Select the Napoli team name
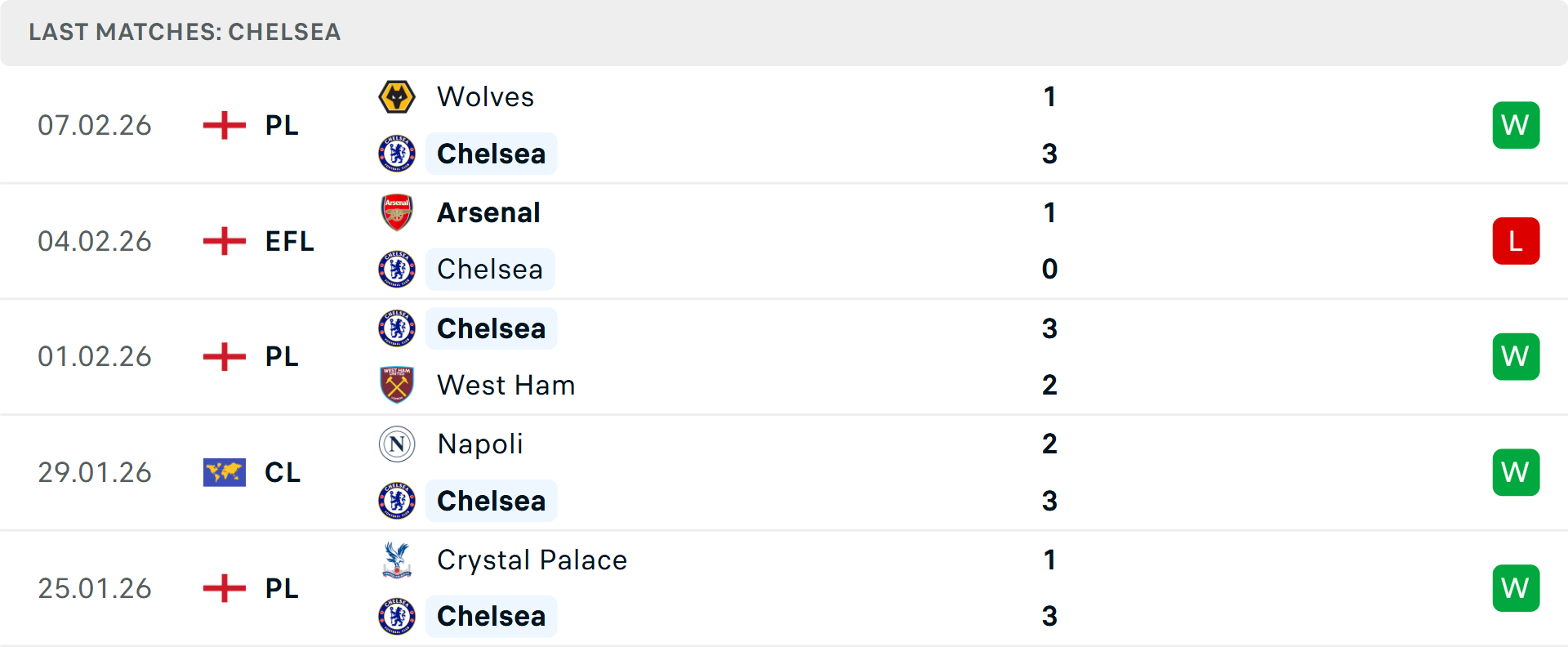The image size is (1568, 647). coord(480,444)
